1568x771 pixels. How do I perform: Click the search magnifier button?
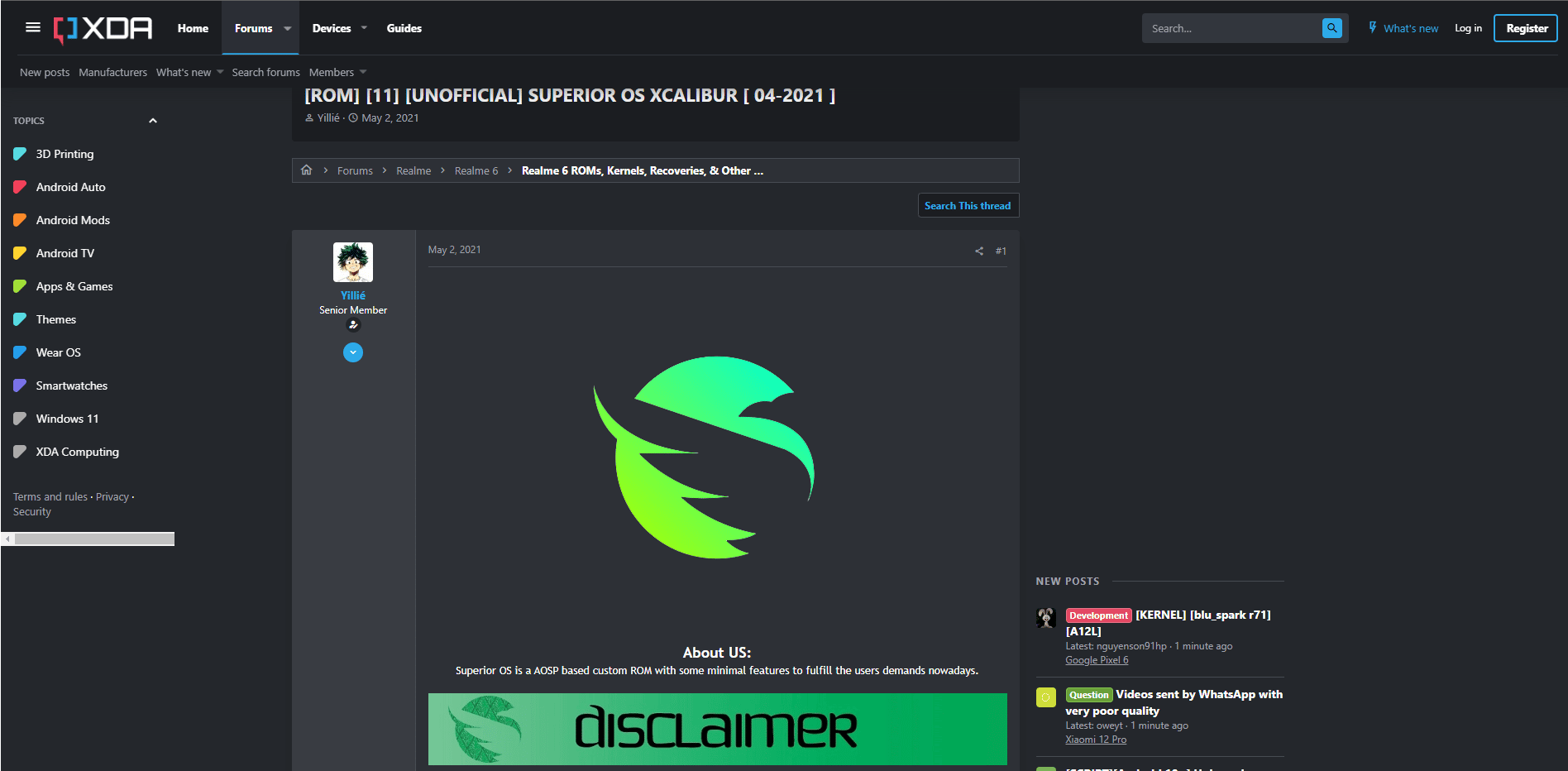click(1331, 28)
